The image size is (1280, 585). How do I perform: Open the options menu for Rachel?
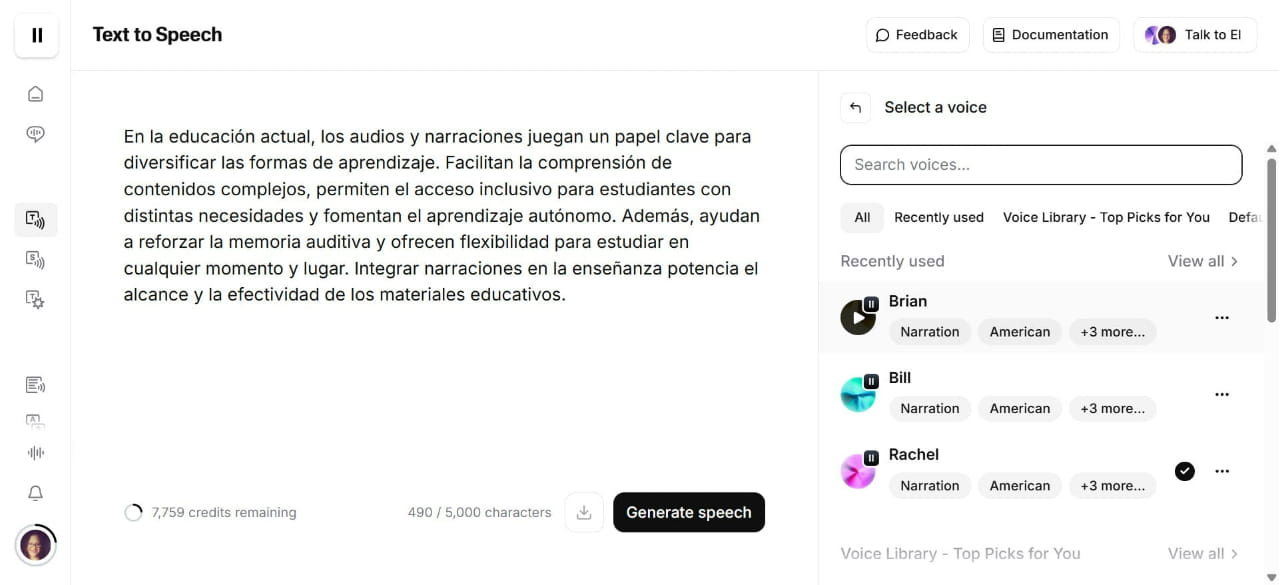[x=1222, y=471]
